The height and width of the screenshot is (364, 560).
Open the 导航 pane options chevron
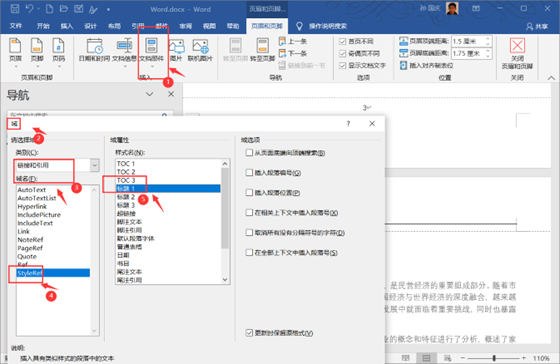click(x=150, y=94)
